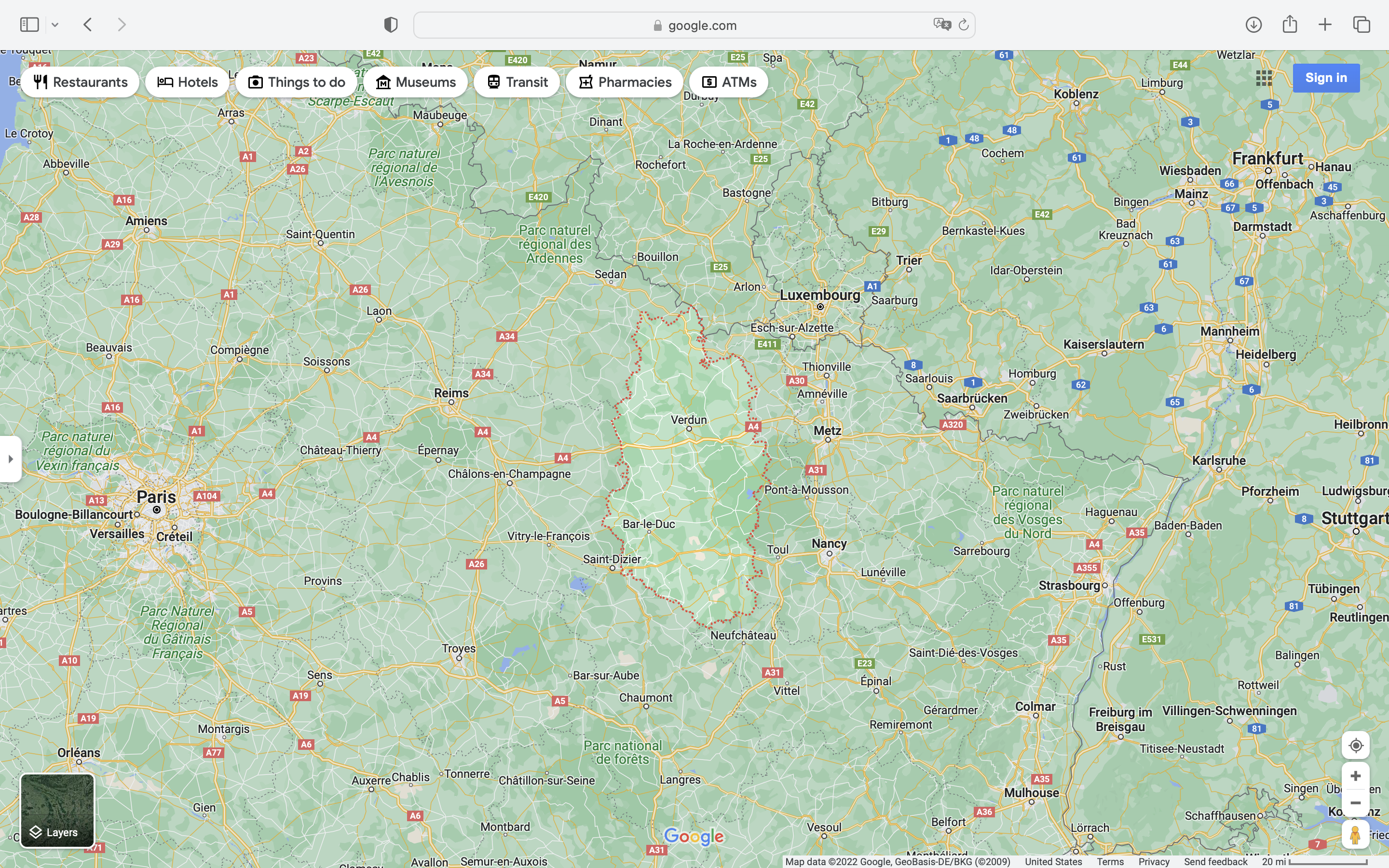Viewport: 1389px width, 868px height.
Task: Show your current location
Action: [x=1355, y=745]
